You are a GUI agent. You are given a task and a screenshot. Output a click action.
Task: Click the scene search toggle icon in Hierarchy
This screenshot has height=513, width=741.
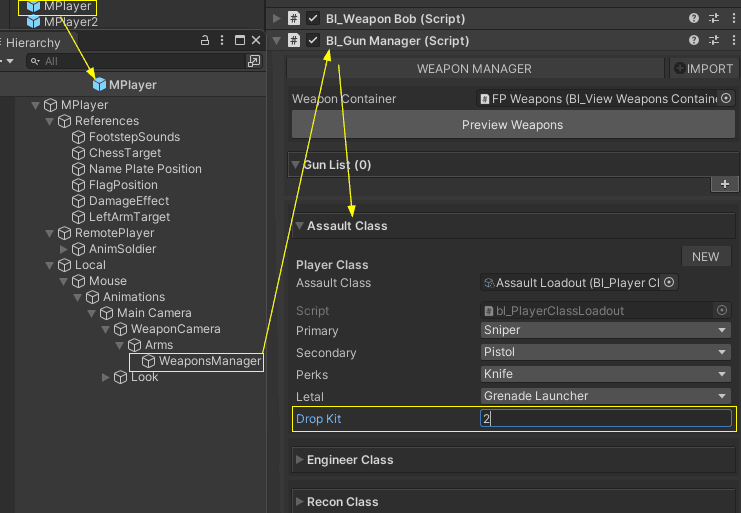pos(254,61)
